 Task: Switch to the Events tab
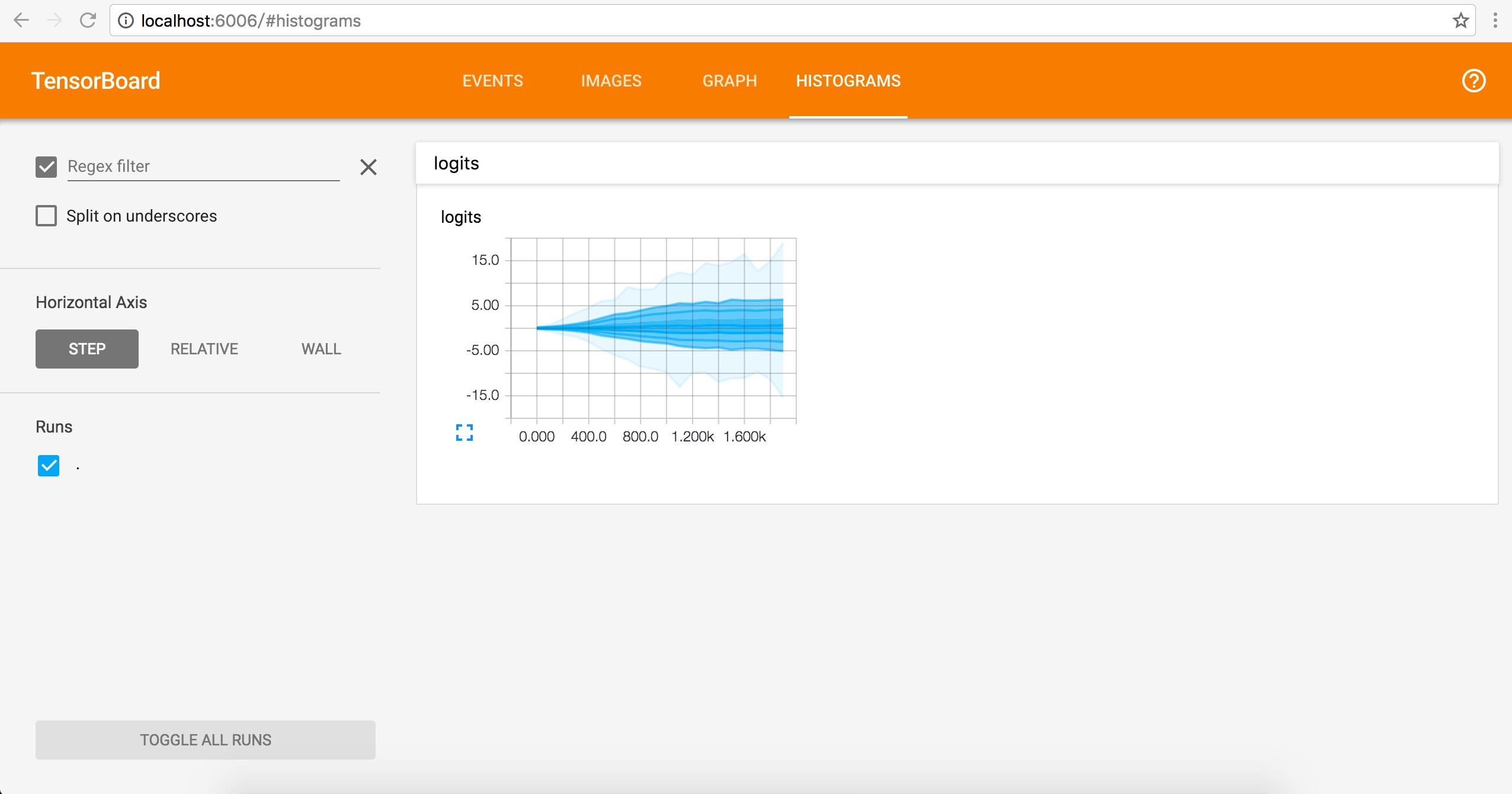point(492,81)
